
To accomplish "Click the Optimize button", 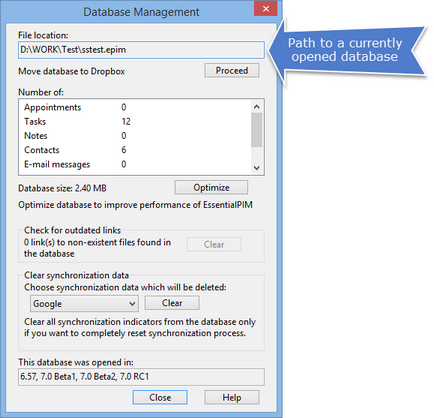I will [211, 187].
